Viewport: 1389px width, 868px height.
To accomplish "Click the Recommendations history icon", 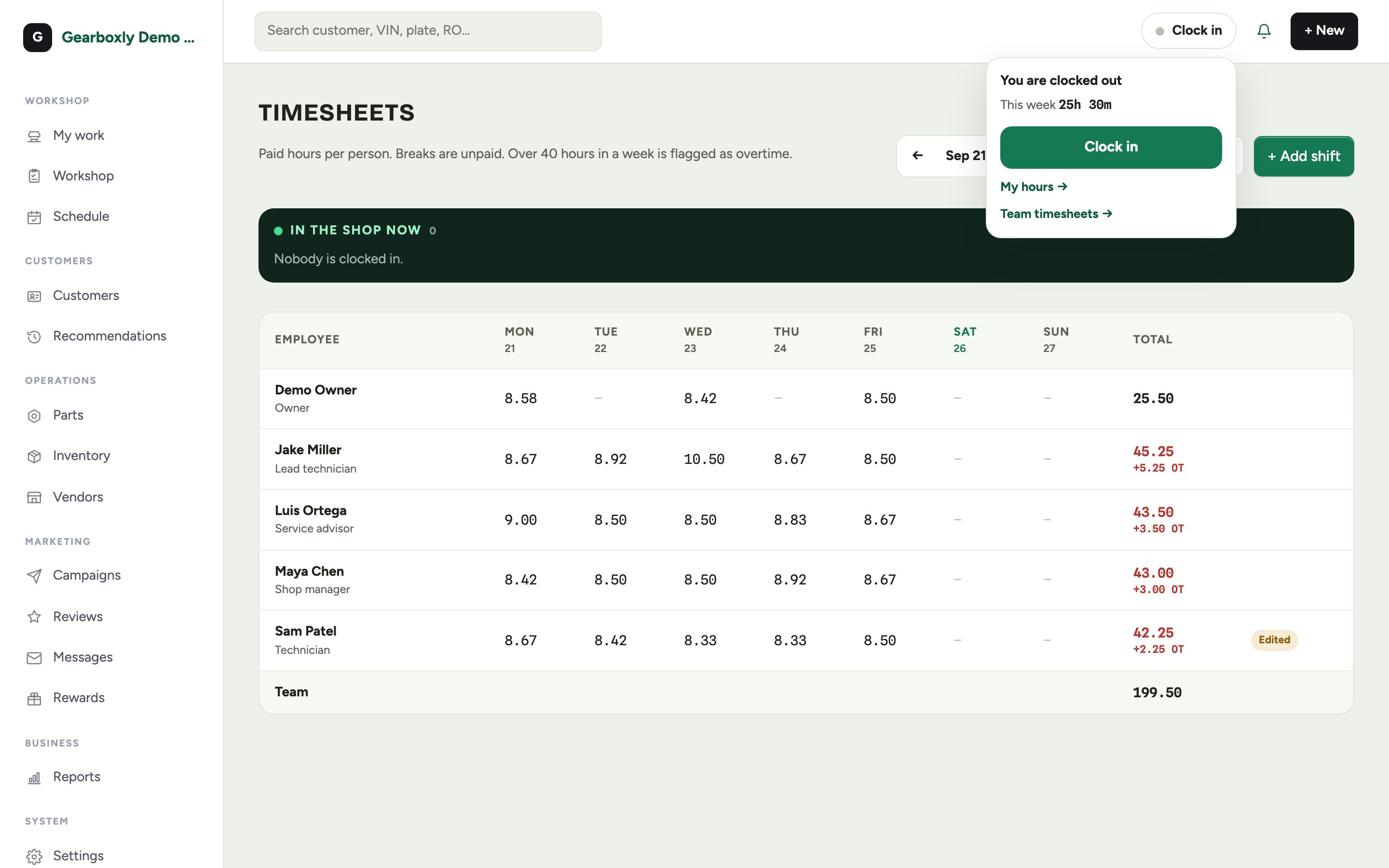I will coord(34,337).
